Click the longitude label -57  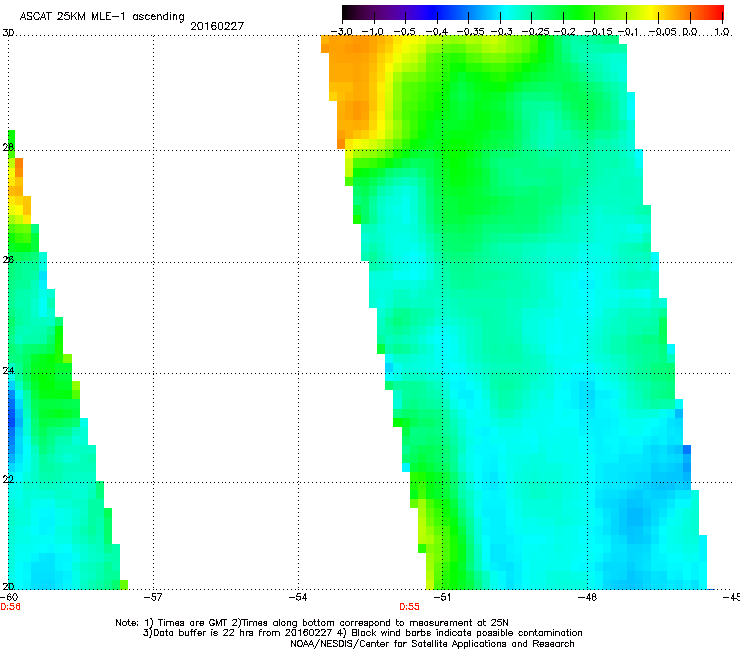(x=153, y=597)
